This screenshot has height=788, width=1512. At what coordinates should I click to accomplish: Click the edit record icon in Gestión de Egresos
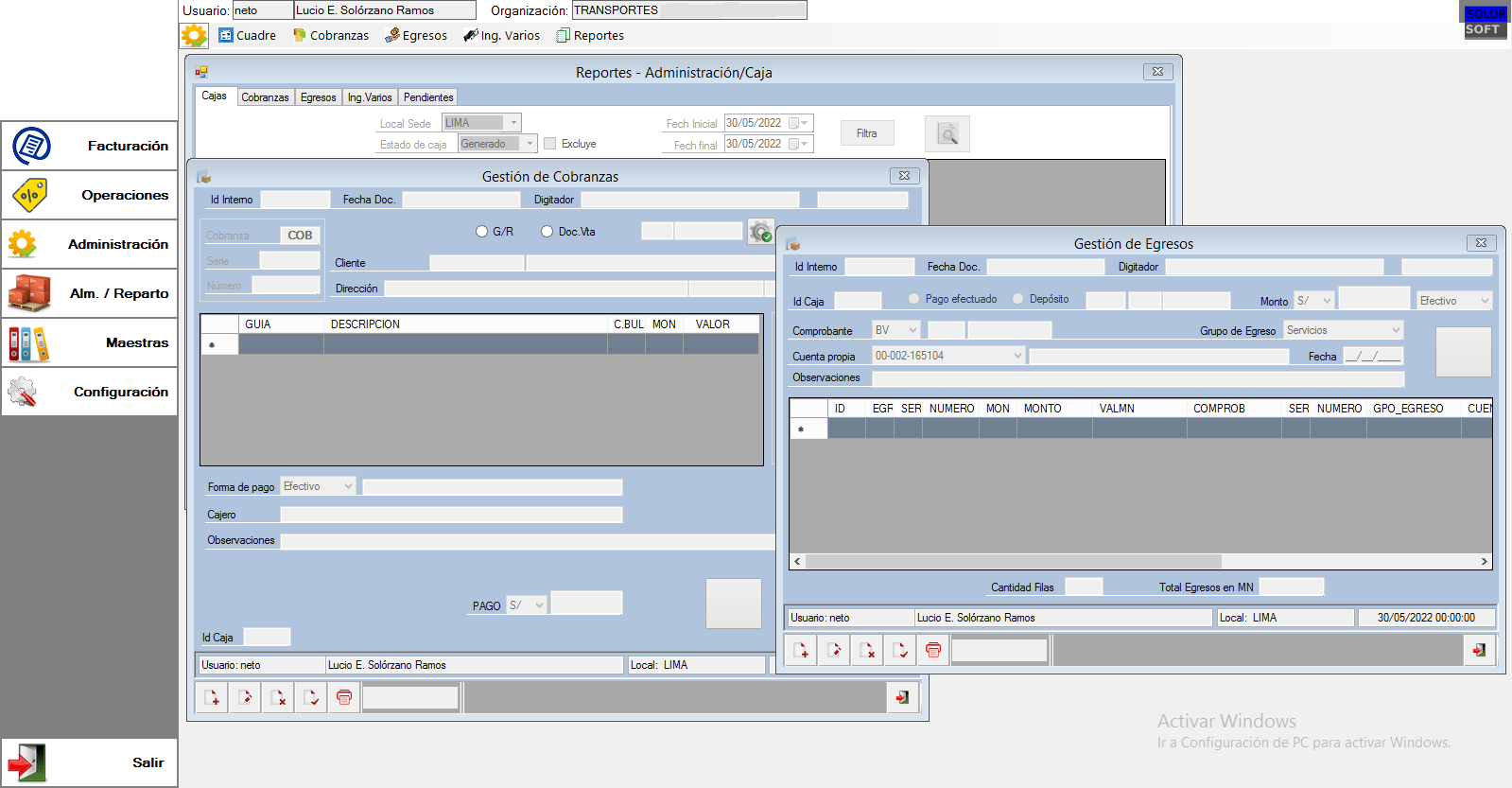click(834, 651)
